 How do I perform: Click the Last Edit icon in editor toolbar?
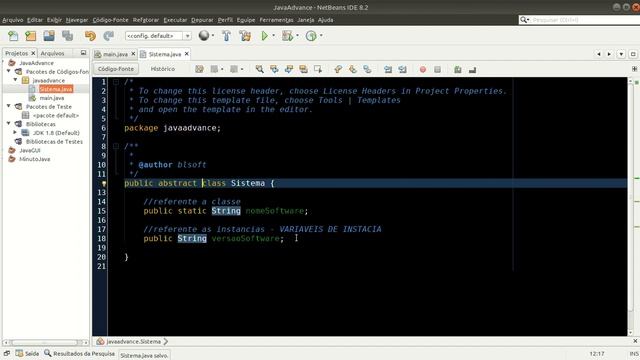click(x=199, y=69)
